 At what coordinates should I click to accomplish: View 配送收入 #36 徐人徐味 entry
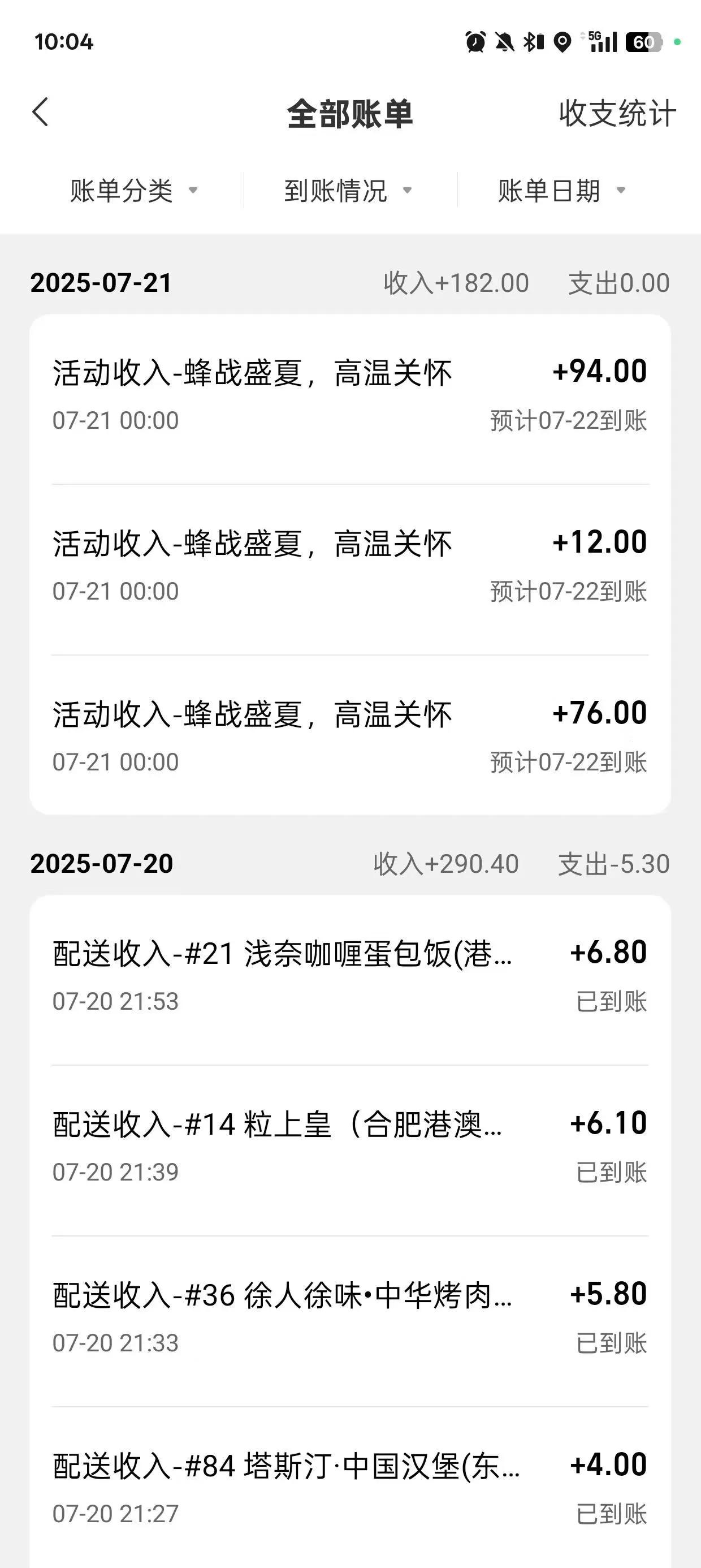[x=350, y=1321]
